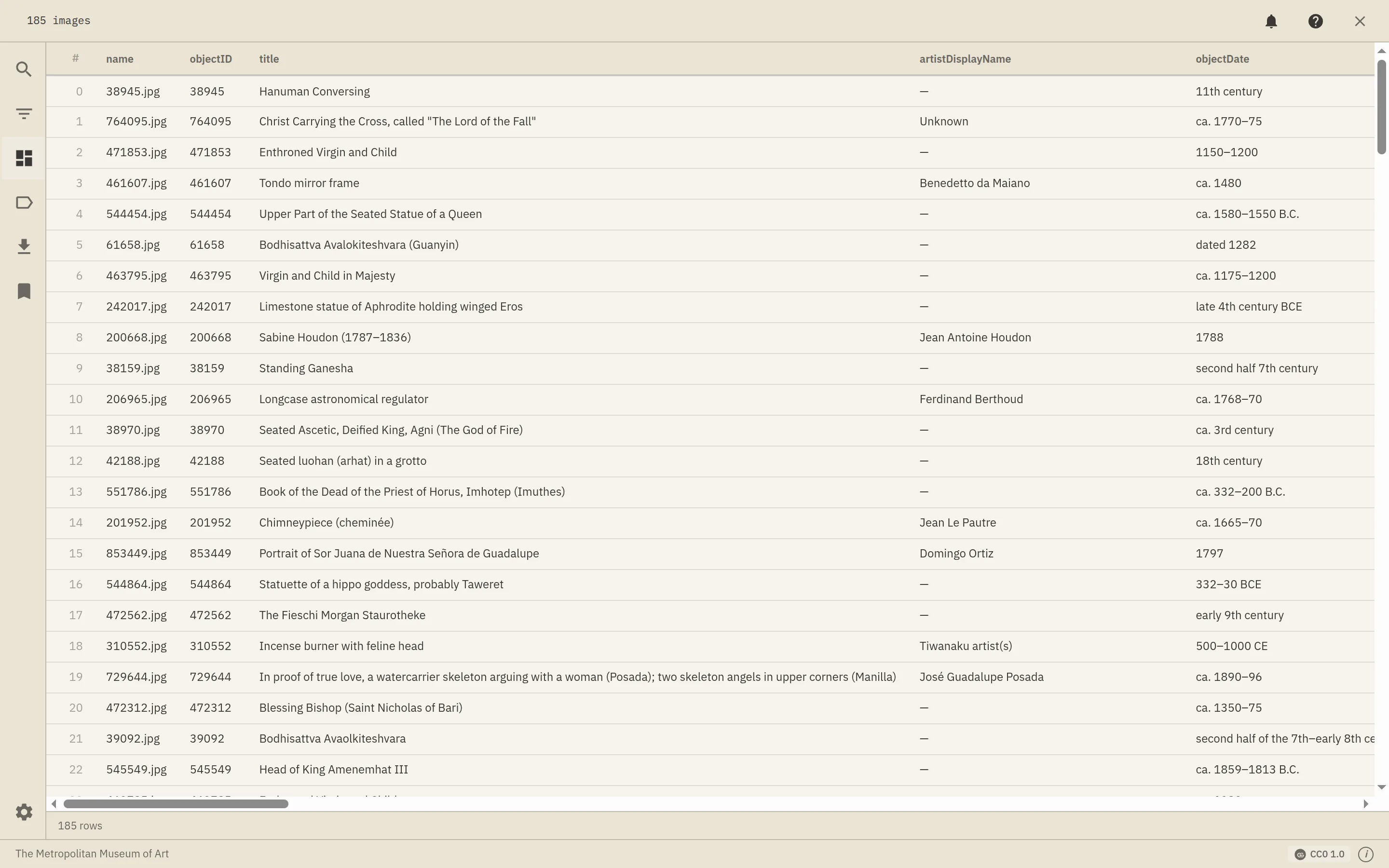Select the Hanuman Conversing title cell
1389x868 pixels.
coord(314,91)
